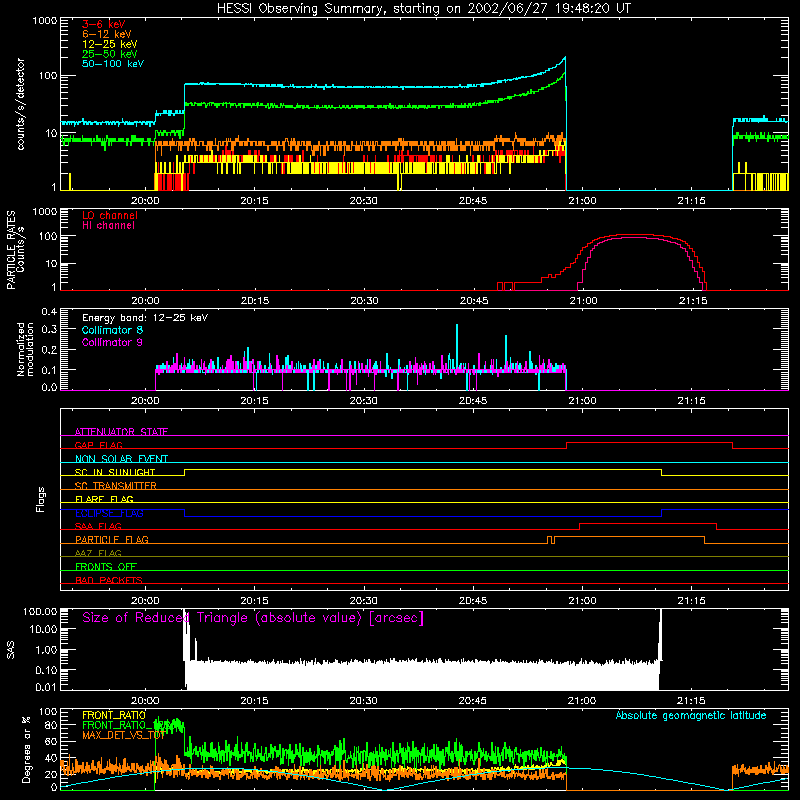Select the HI channel legend label
Viewport: 800px width, 800px height.
pos(109,226)
